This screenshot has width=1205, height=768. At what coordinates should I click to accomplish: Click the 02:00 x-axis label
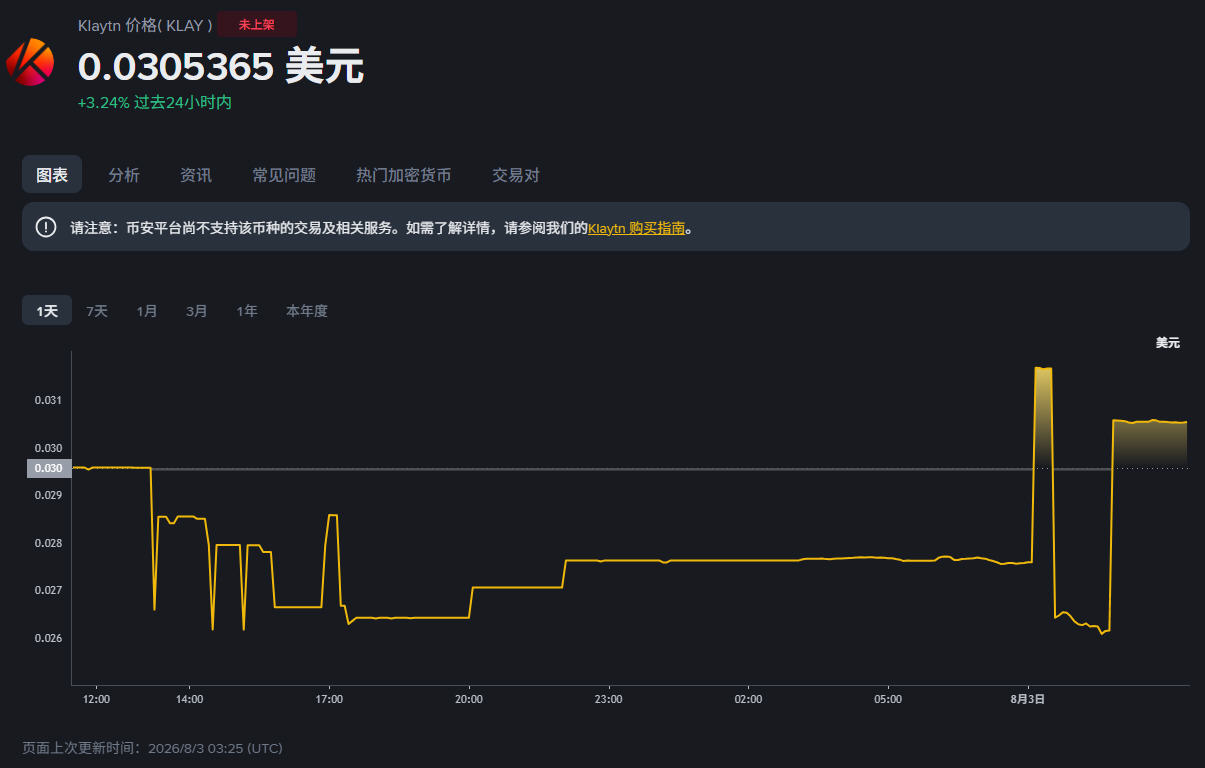pyautogui.click(x=747, y=699)
